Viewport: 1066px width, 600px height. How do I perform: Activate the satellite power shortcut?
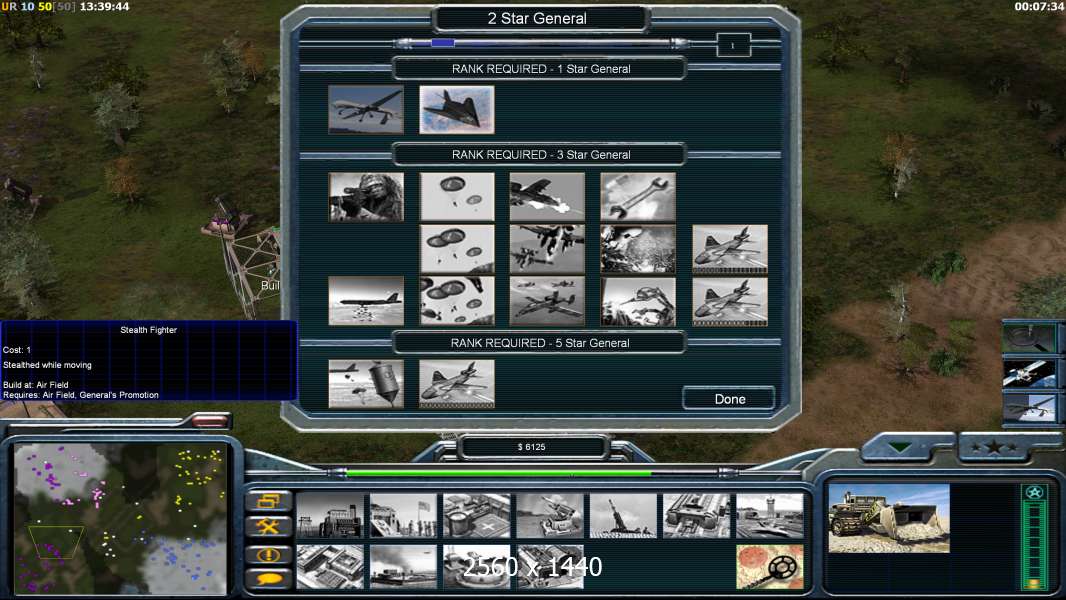tap(1029, 374)
